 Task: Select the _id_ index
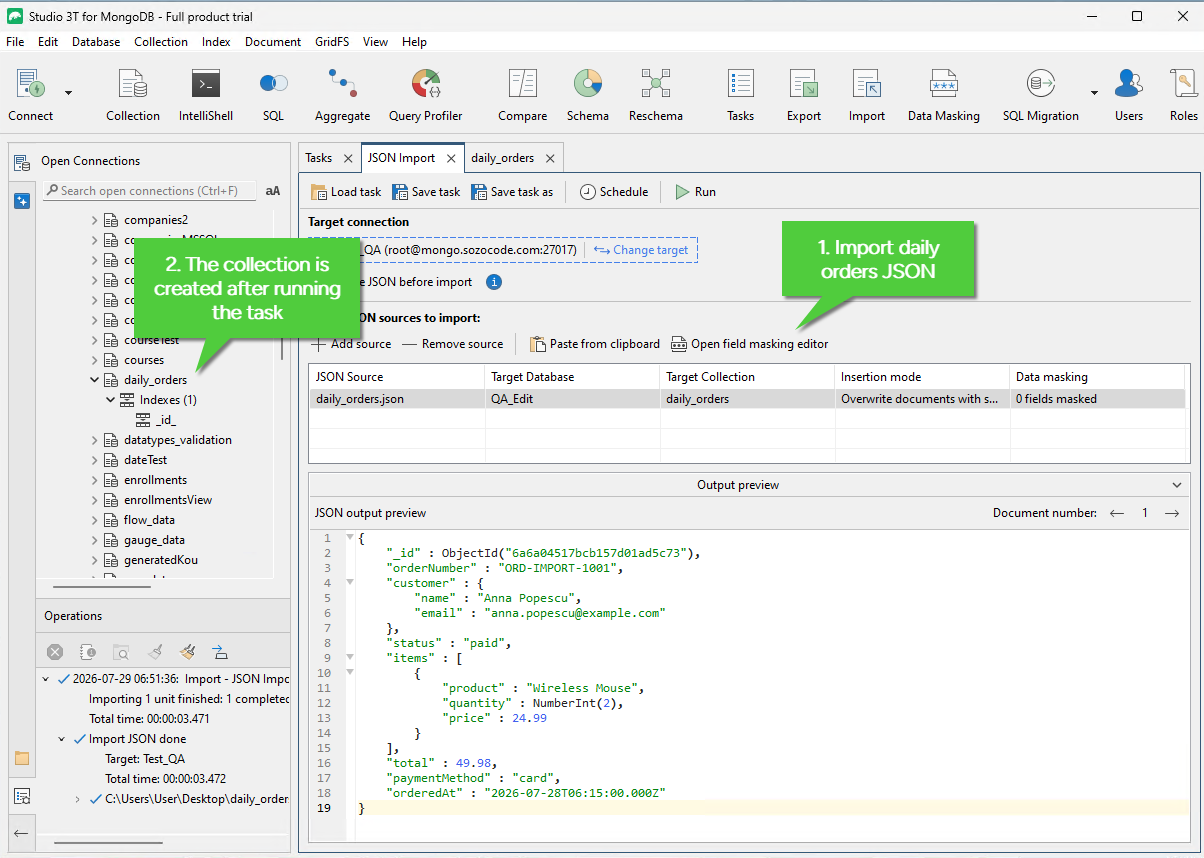click(165, 420)
